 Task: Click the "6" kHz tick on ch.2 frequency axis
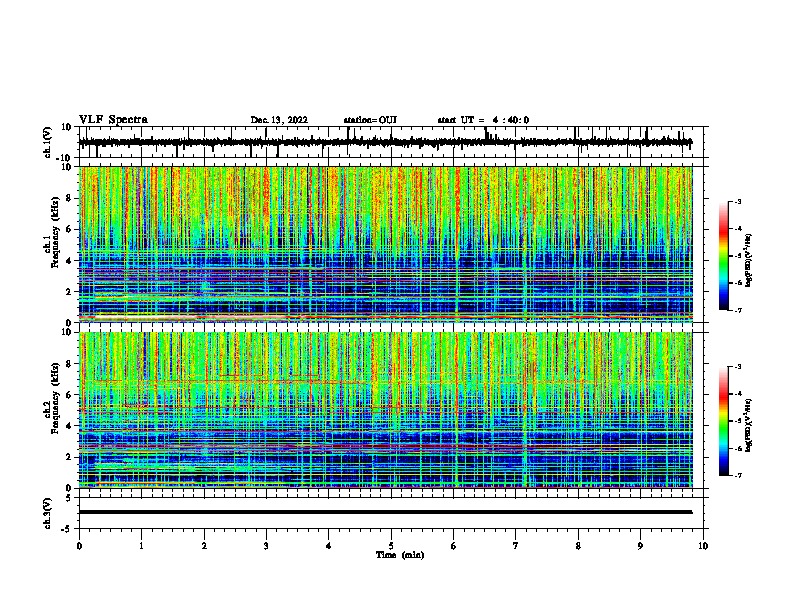[x=69, y=395]
